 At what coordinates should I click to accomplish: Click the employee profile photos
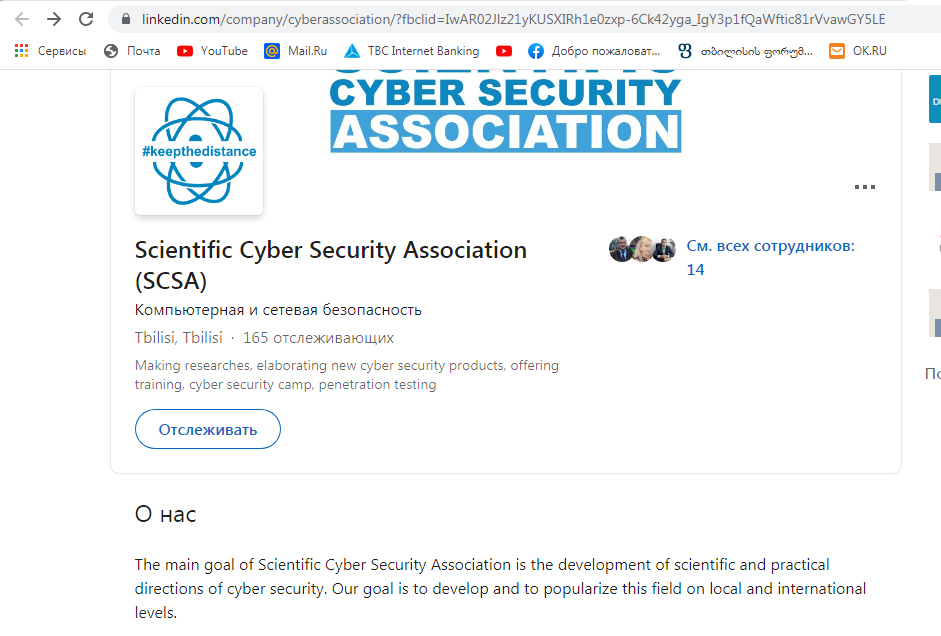point(642,249)
